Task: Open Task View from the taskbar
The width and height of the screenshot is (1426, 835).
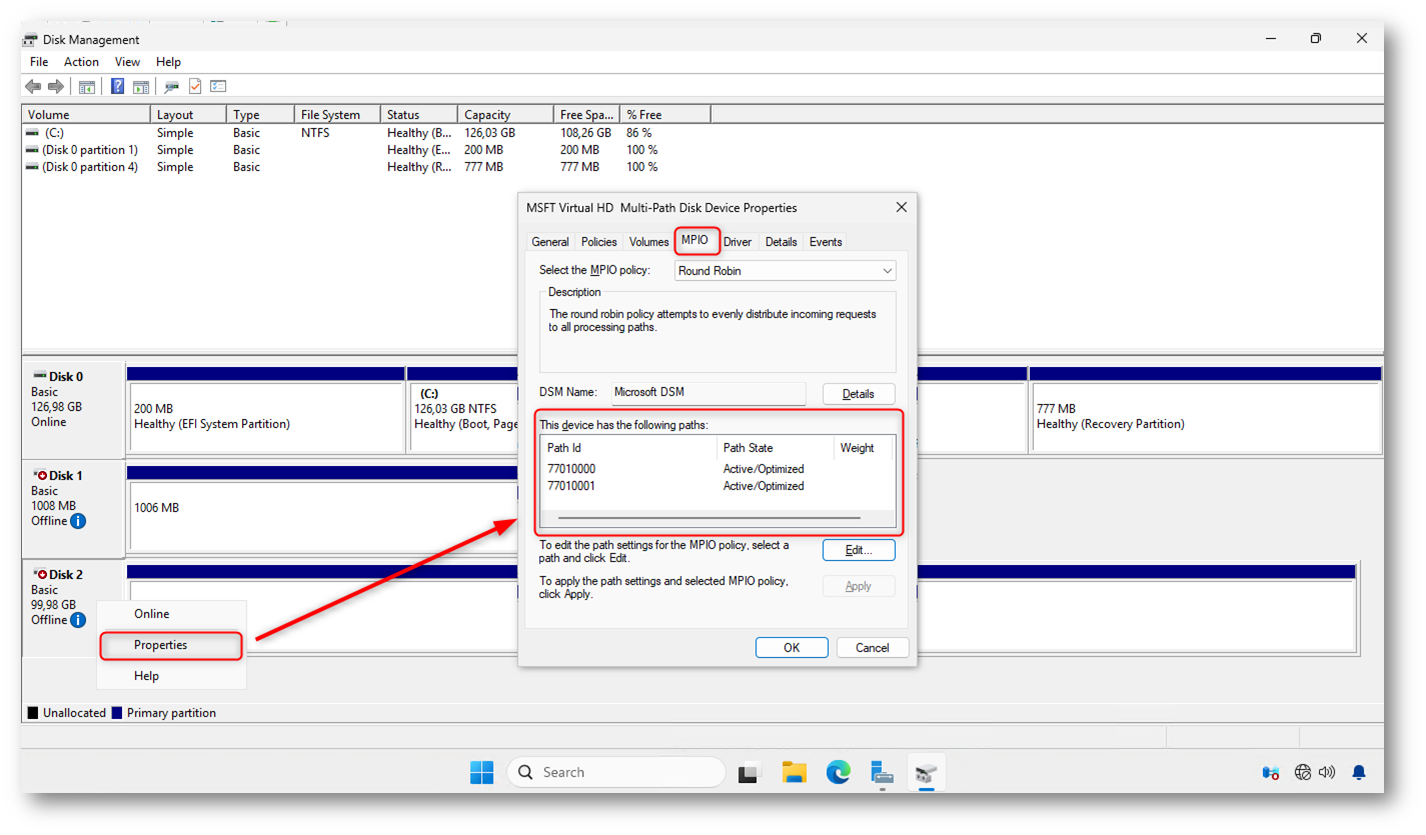Action: (749, 772)
